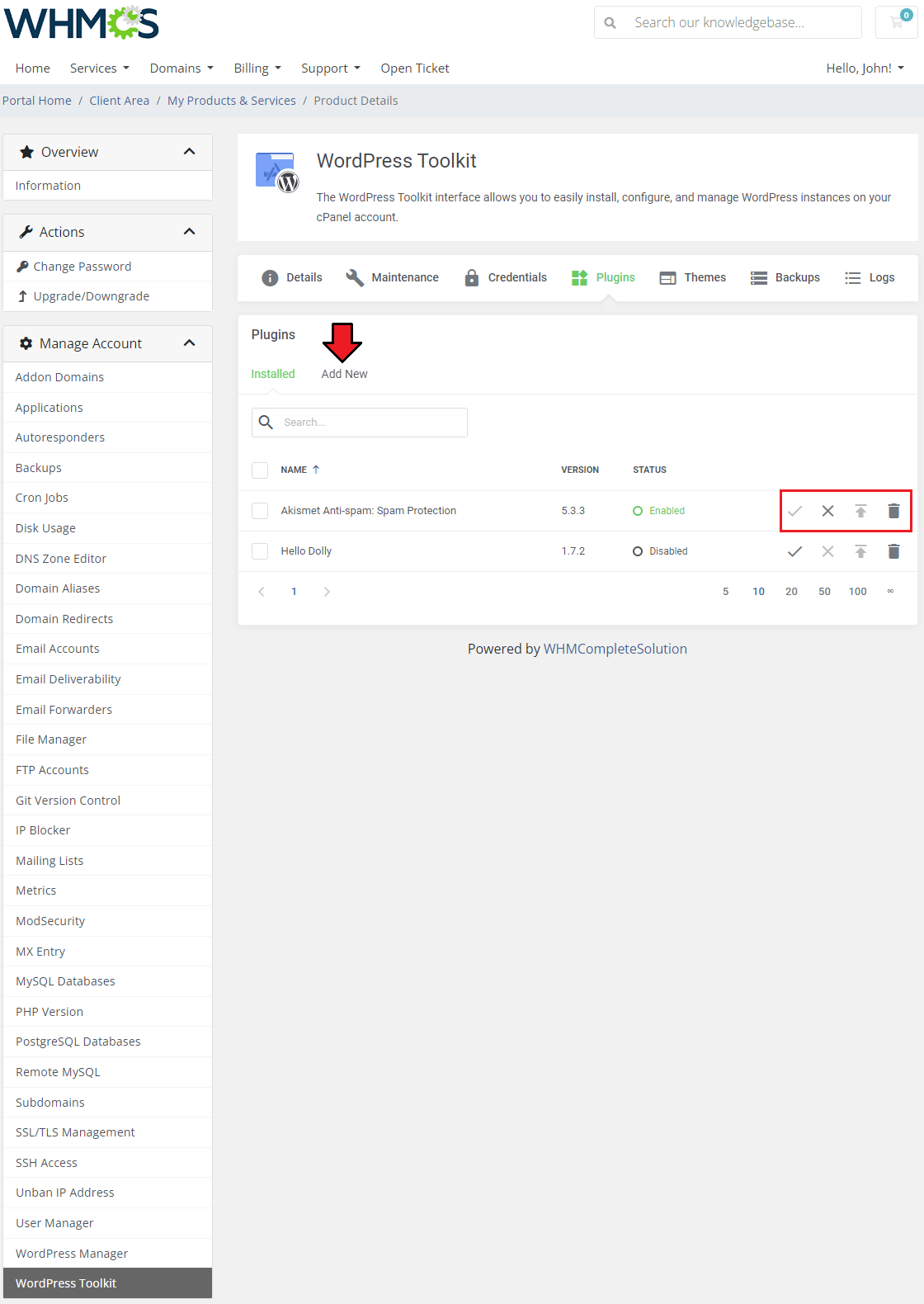The width and height of the screenshot is (924, 1304).
Task: Select the Information sidebar item
Action: (x=107, y=186)
